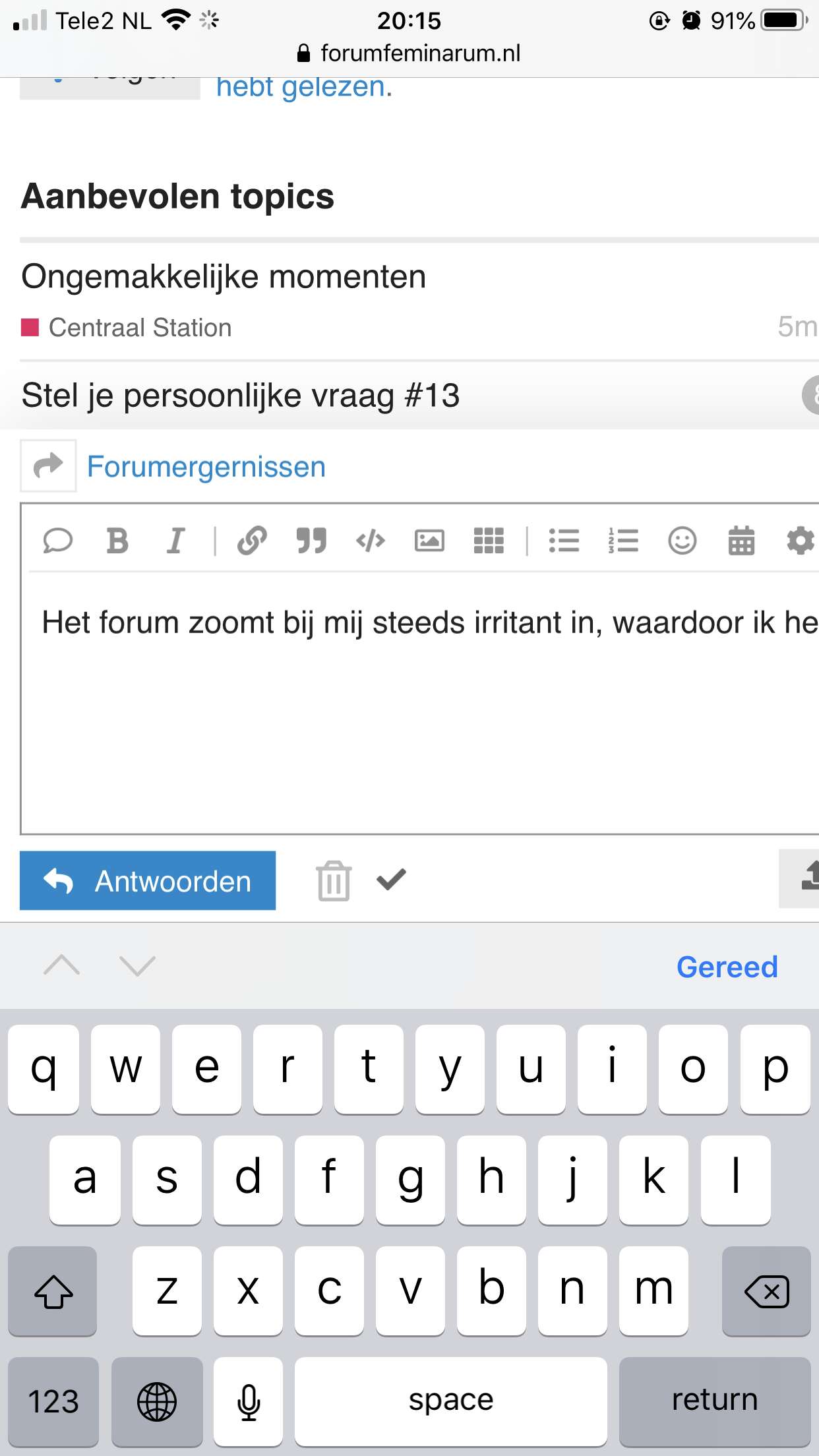The height and width of the screenshot is (1456, 819).
Task: Add a numbered list
Action: (x=623, y=541)
